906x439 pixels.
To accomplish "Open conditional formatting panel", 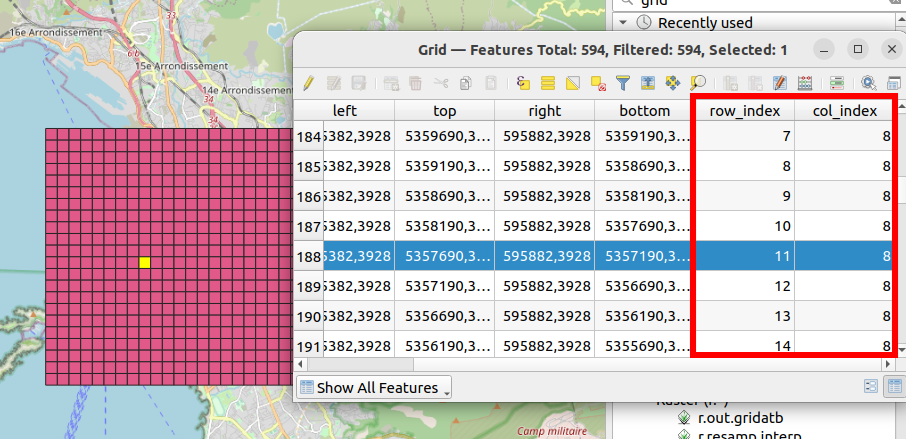I will [x=837, y=83].
